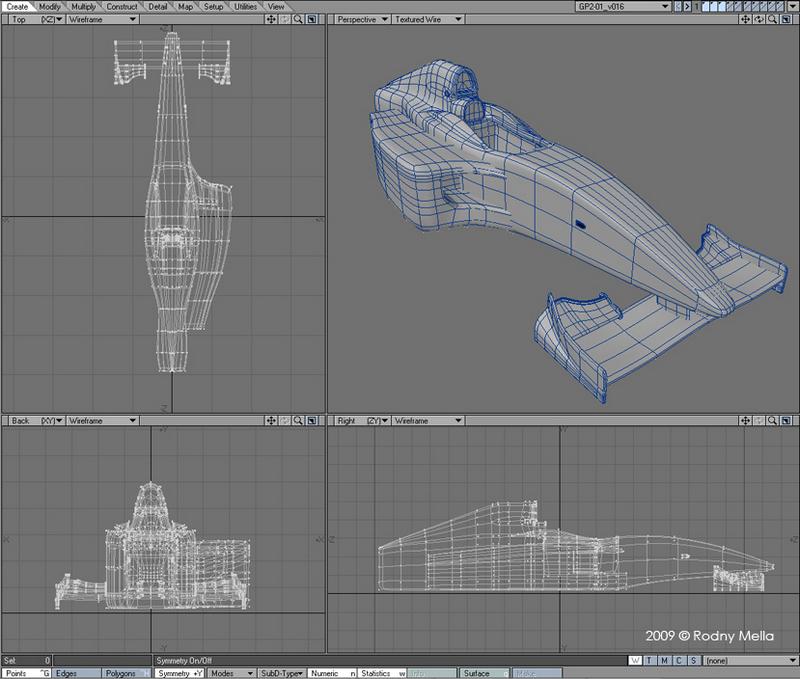Maximize the Top viewport using its corner icon
800x679 pixels.
tap(311, 19)
